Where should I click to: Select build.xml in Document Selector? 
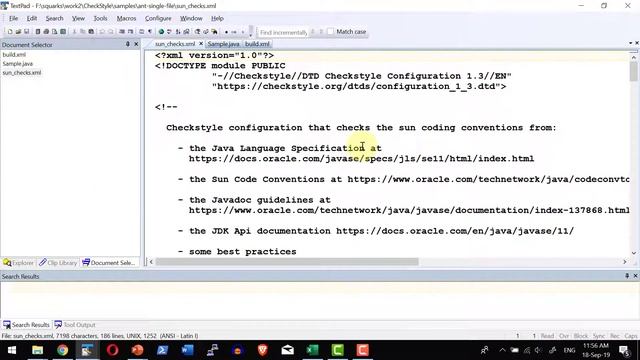click(14, 54)
